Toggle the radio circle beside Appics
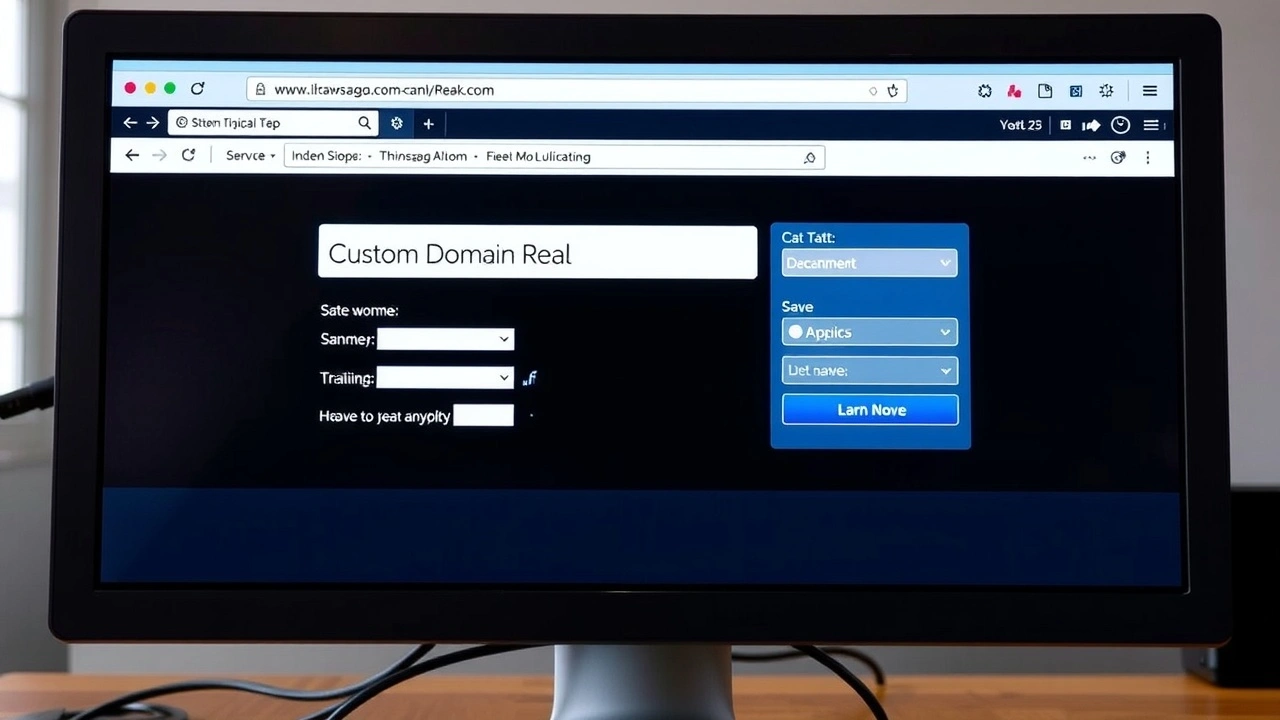 coord(796,332)
